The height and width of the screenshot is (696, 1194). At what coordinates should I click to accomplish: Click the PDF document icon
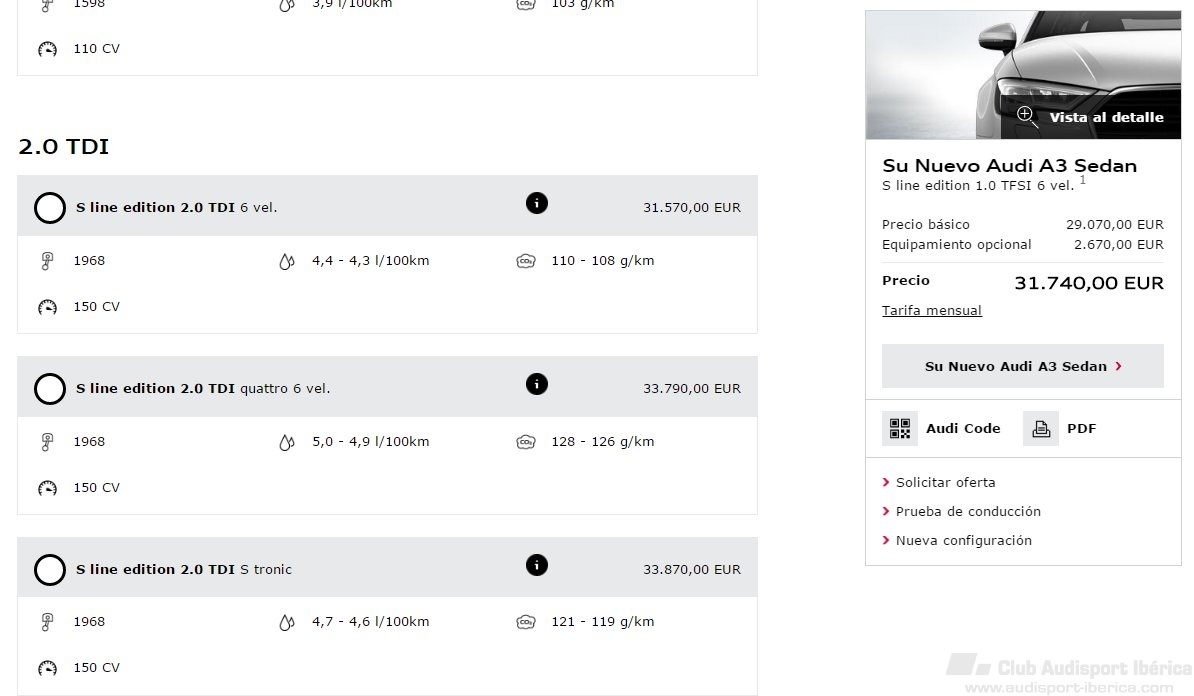(1041, 428)
